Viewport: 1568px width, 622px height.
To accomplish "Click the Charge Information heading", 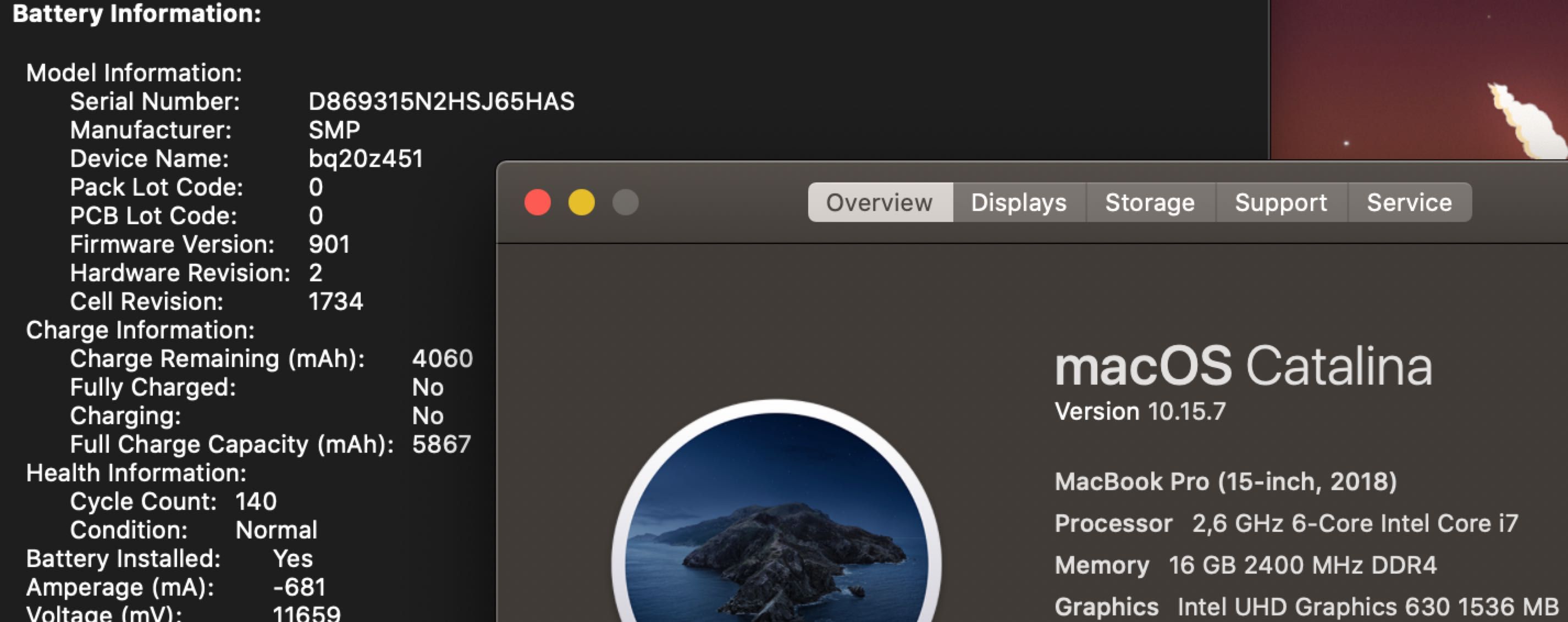I will point(140,330).
